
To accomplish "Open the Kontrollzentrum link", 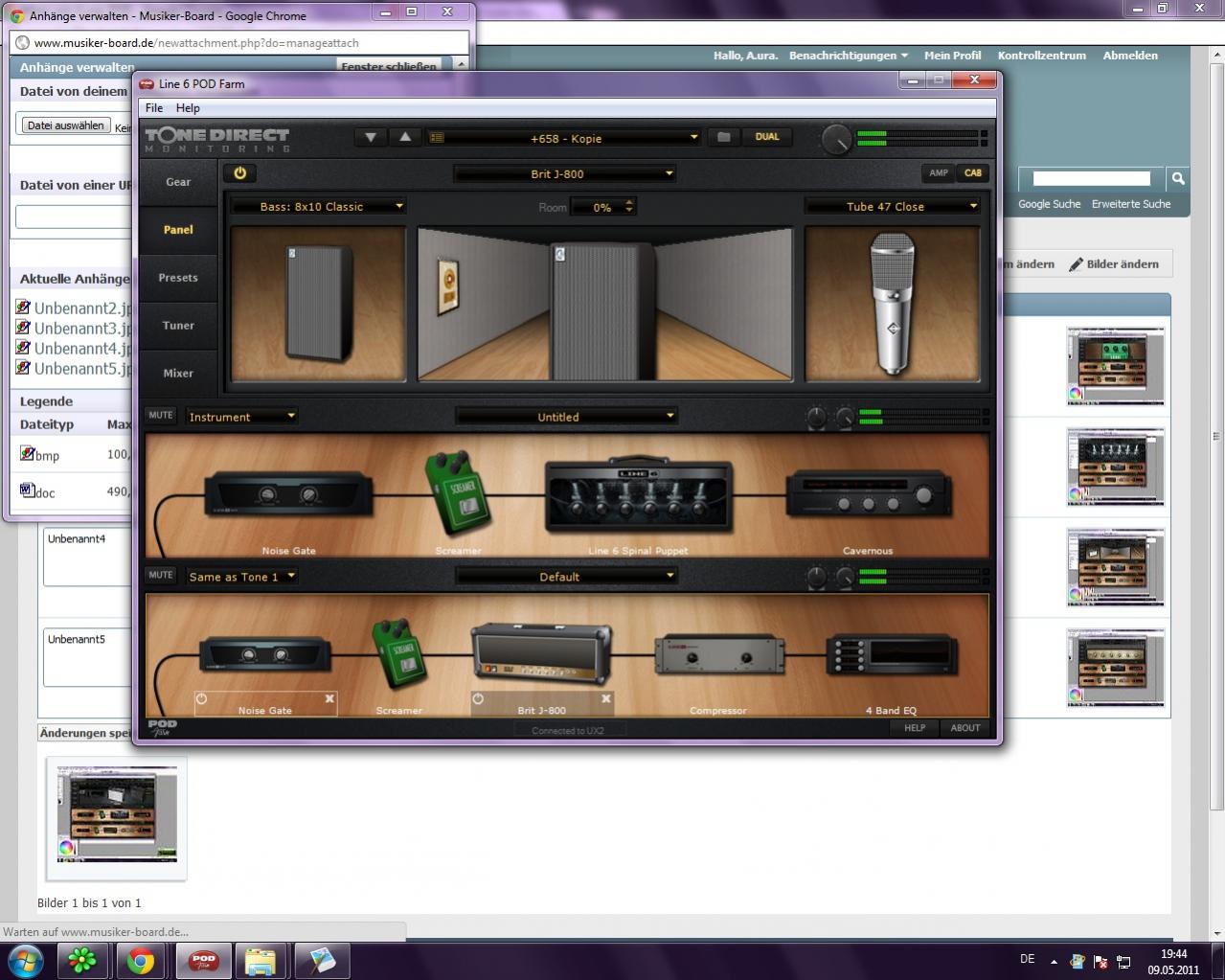I will [1041, 56].
